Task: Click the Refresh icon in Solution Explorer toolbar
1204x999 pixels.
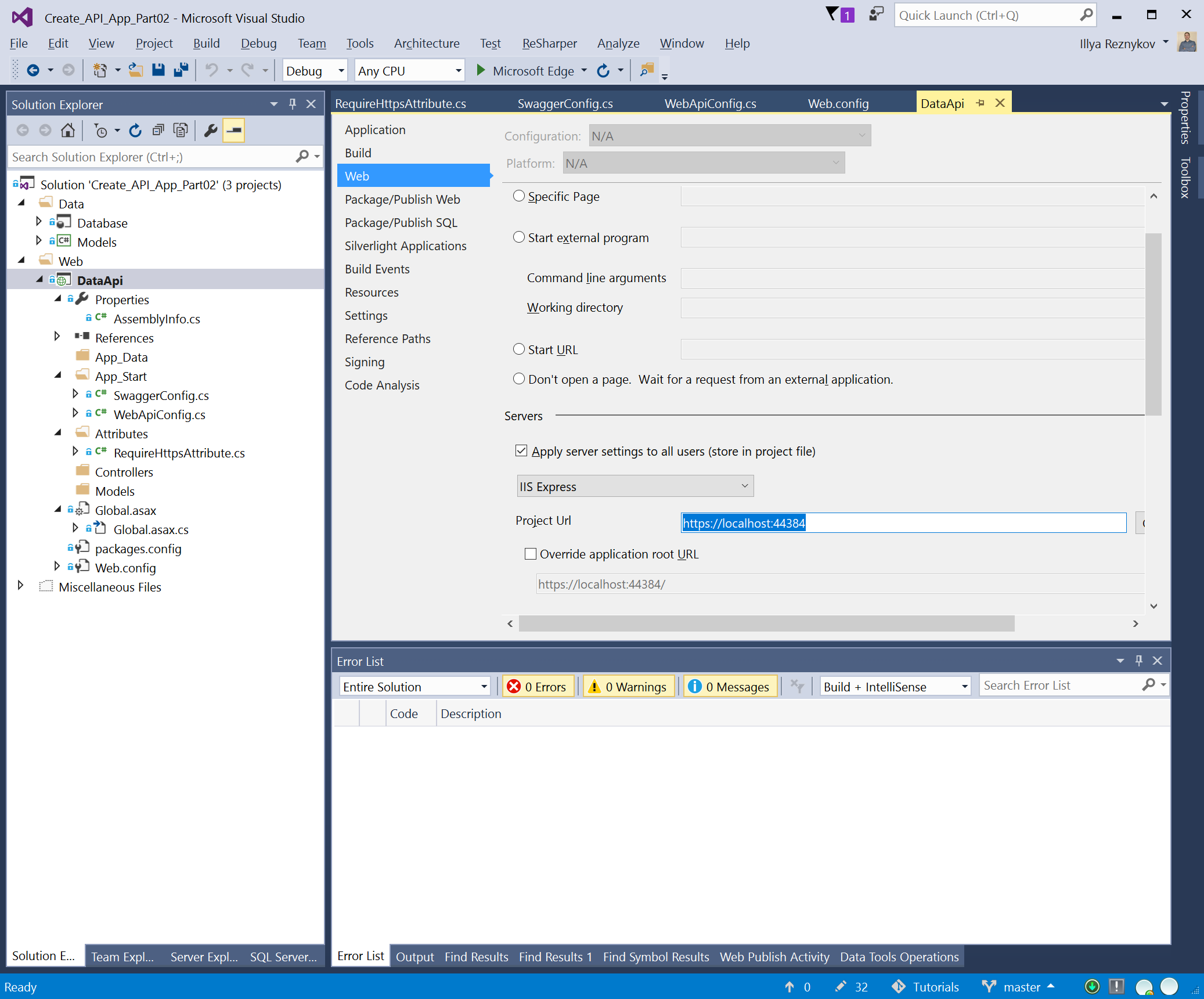Action: (135, 130)
